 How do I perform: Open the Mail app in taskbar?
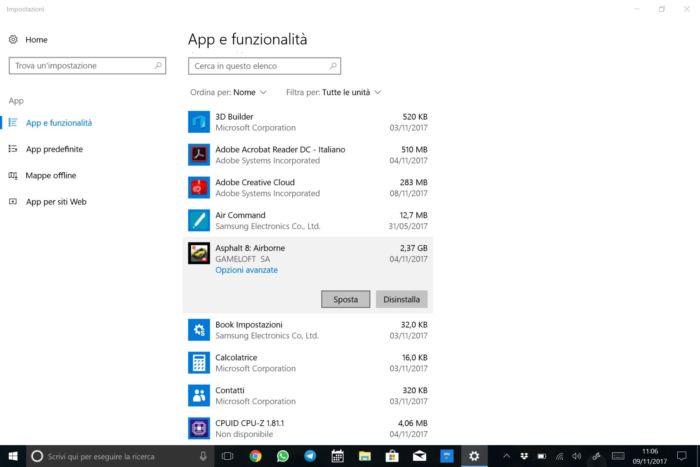419,456
